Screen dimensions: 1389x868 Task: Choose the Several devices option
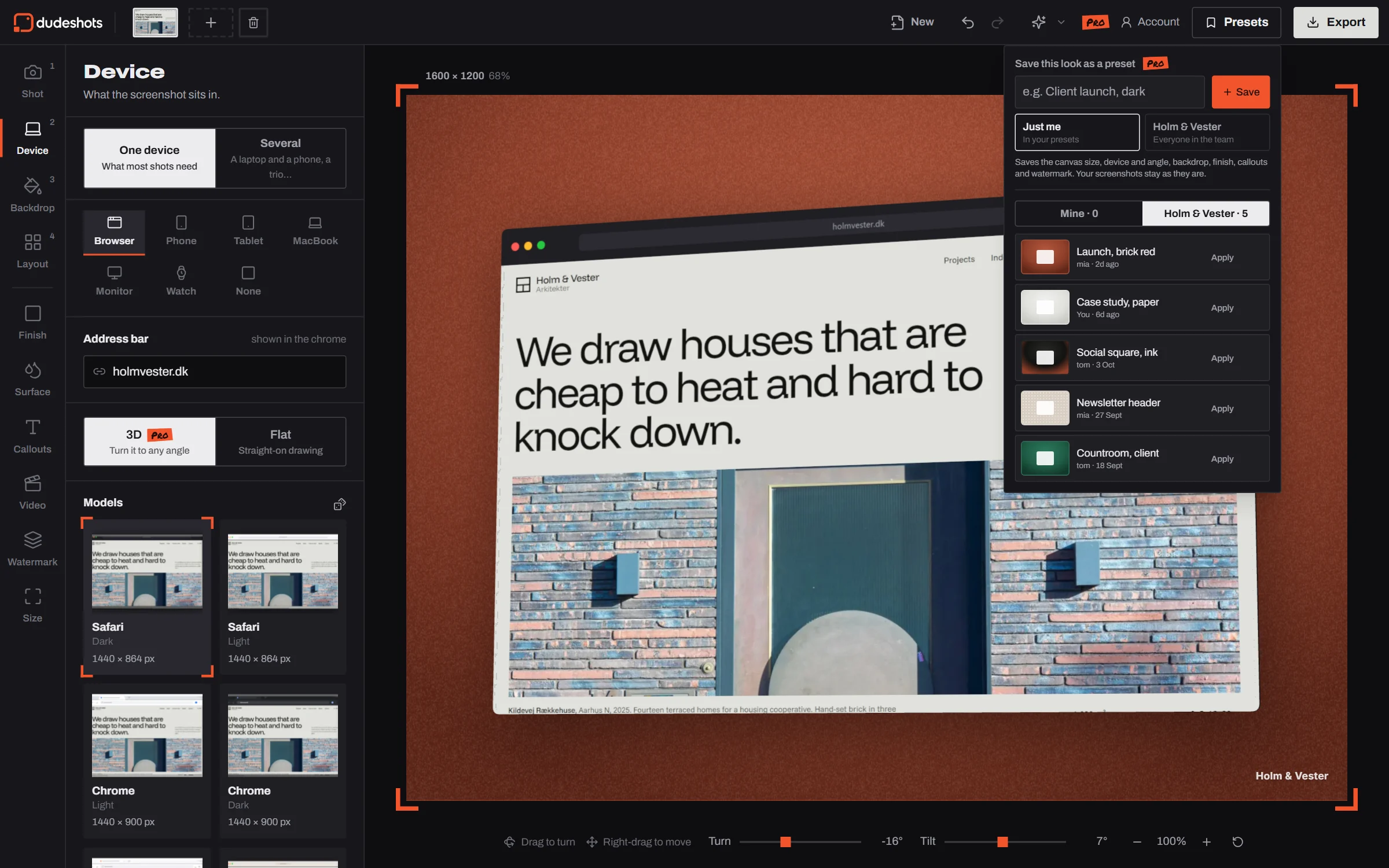coord(281,158)
